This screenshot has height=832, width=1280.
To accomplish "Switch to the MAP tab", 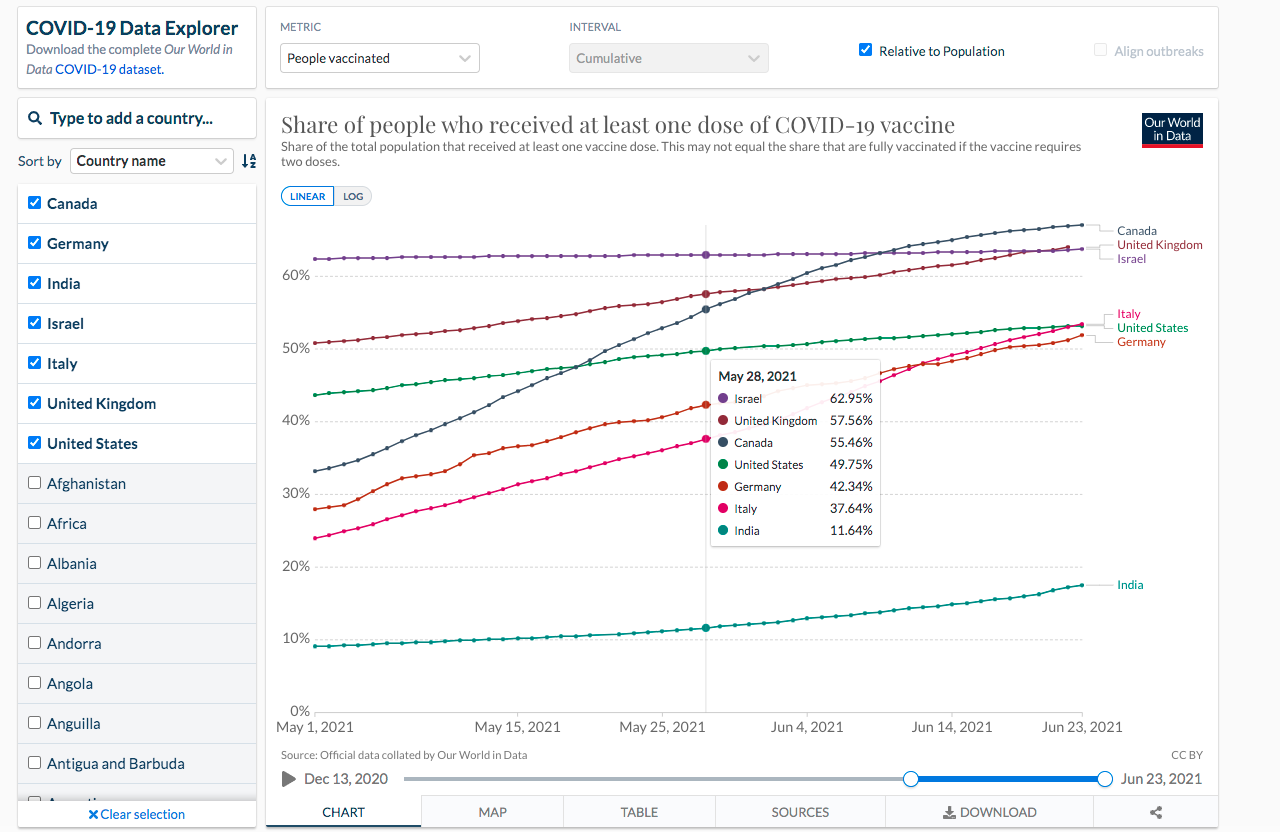I will click(x=492, y=812).
